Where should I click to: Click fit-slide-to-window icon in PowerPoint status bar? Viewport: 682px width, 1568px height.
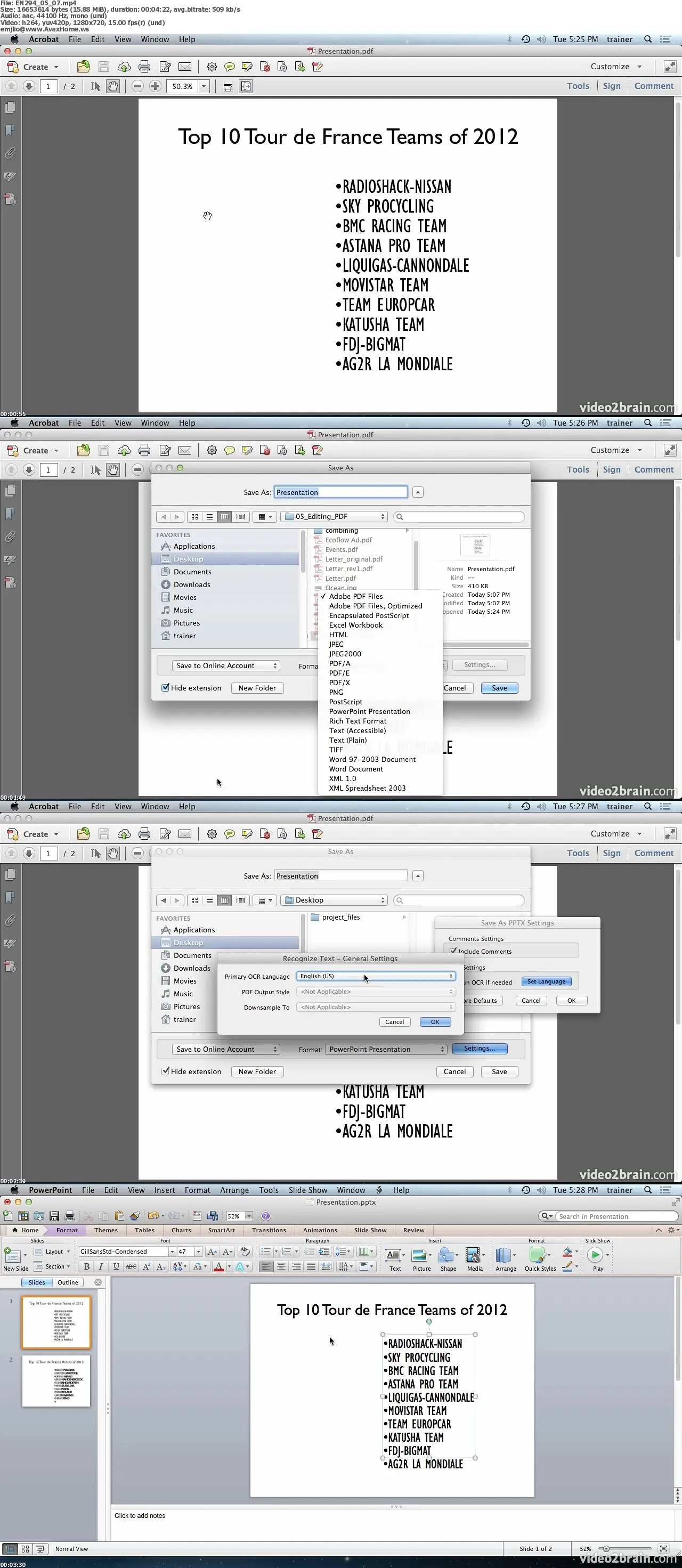coord(663,1548)
